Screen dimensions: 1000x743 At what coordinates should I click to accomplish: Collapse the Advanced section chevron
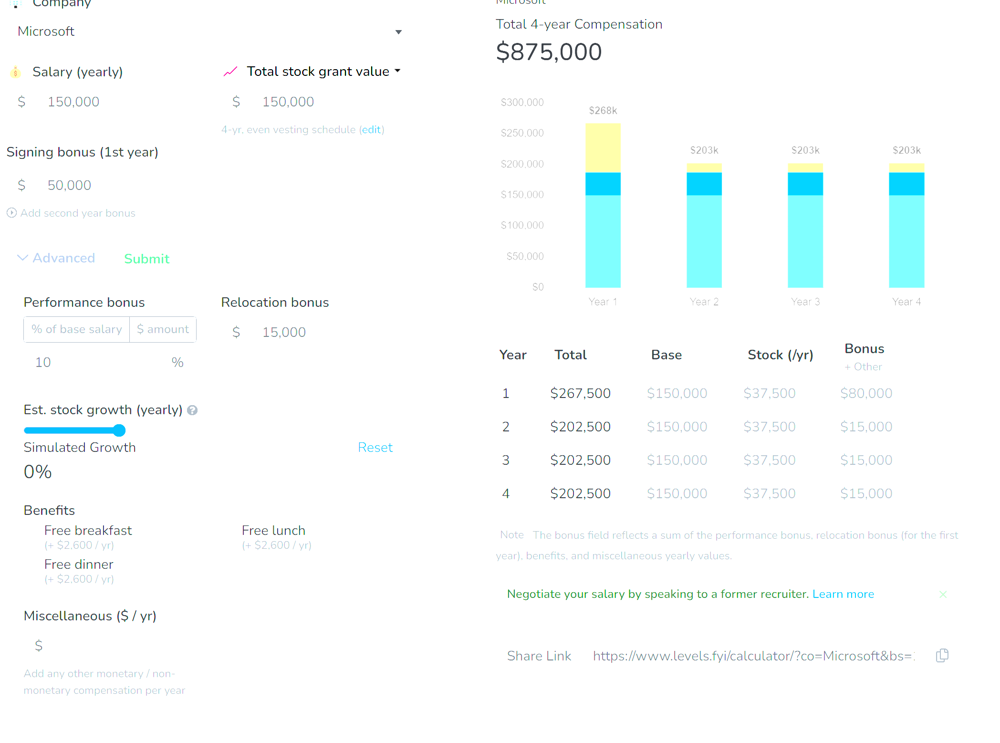coord(22,258)
